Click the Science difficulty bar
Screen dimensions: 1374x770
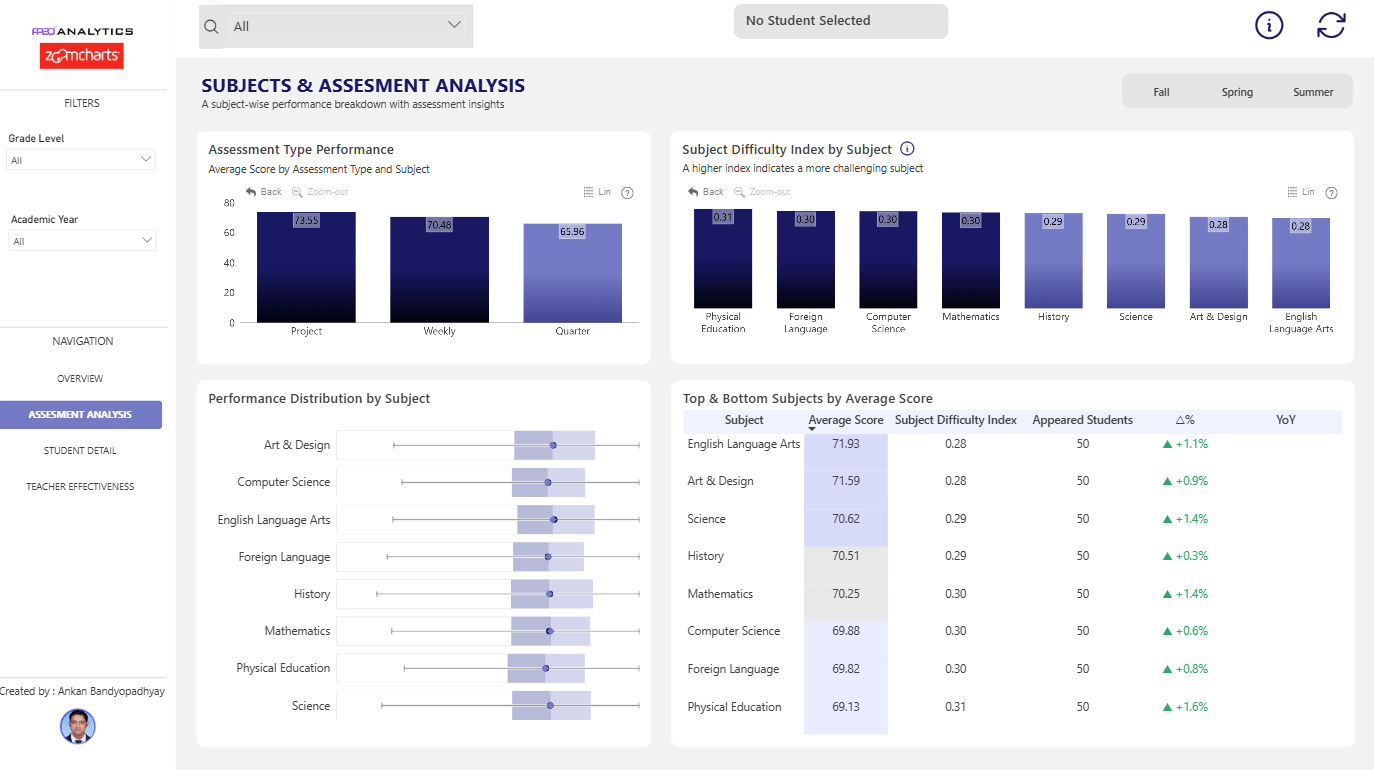(x=1136, y=261)
